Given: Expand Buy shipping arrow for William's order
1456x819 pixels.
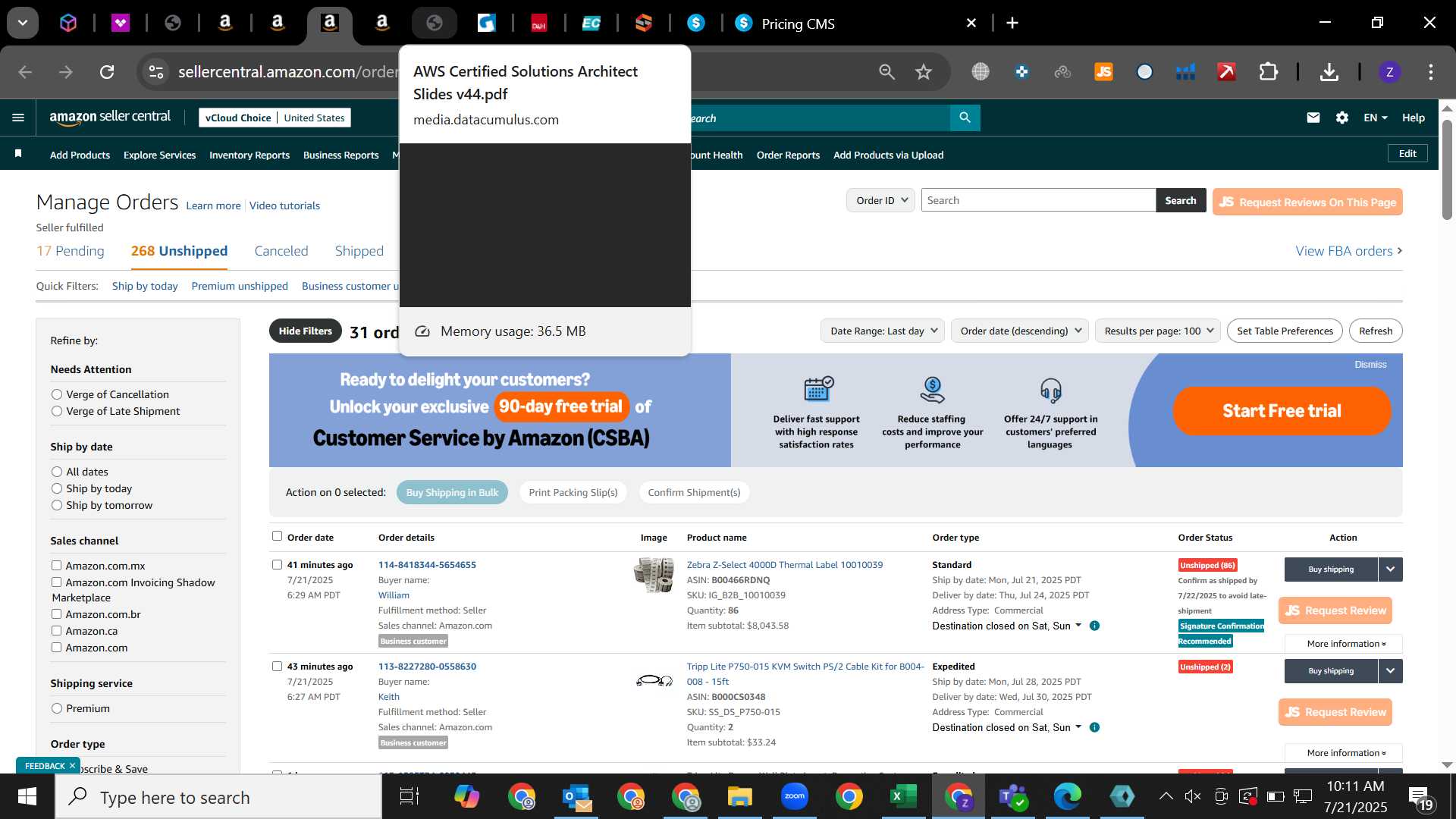Looking at the screenshot, I should (1390, 569).
